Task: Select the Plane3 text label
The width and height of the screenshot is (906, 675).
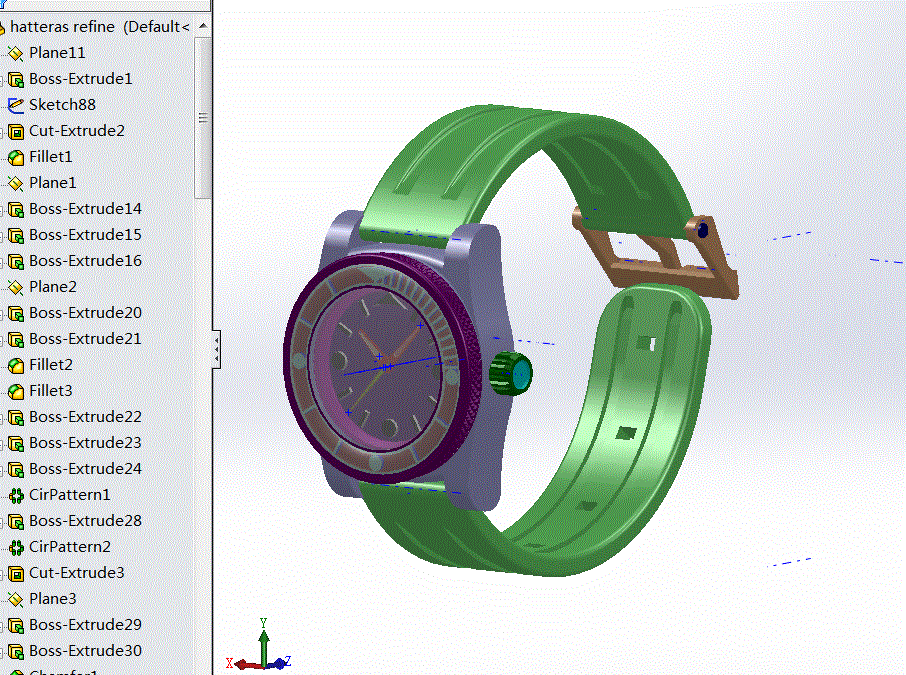Action: click(x=53, y=599)
